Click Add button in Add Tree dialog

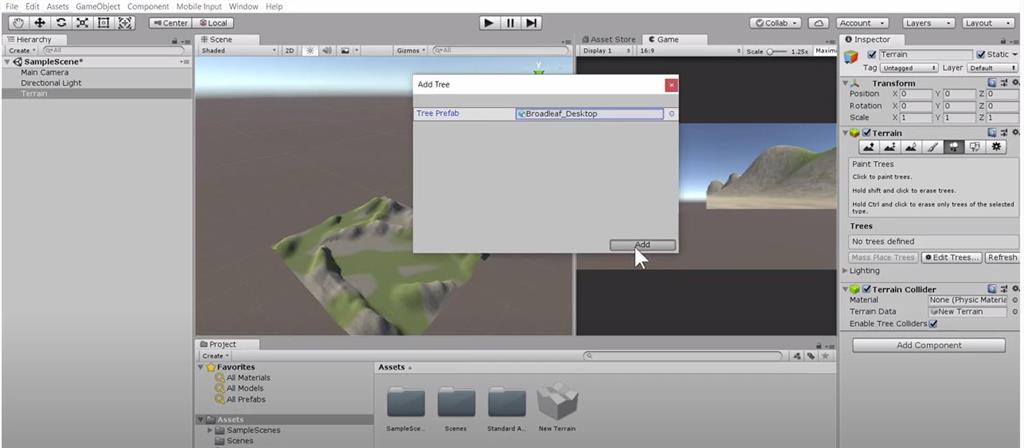point(643,245)
